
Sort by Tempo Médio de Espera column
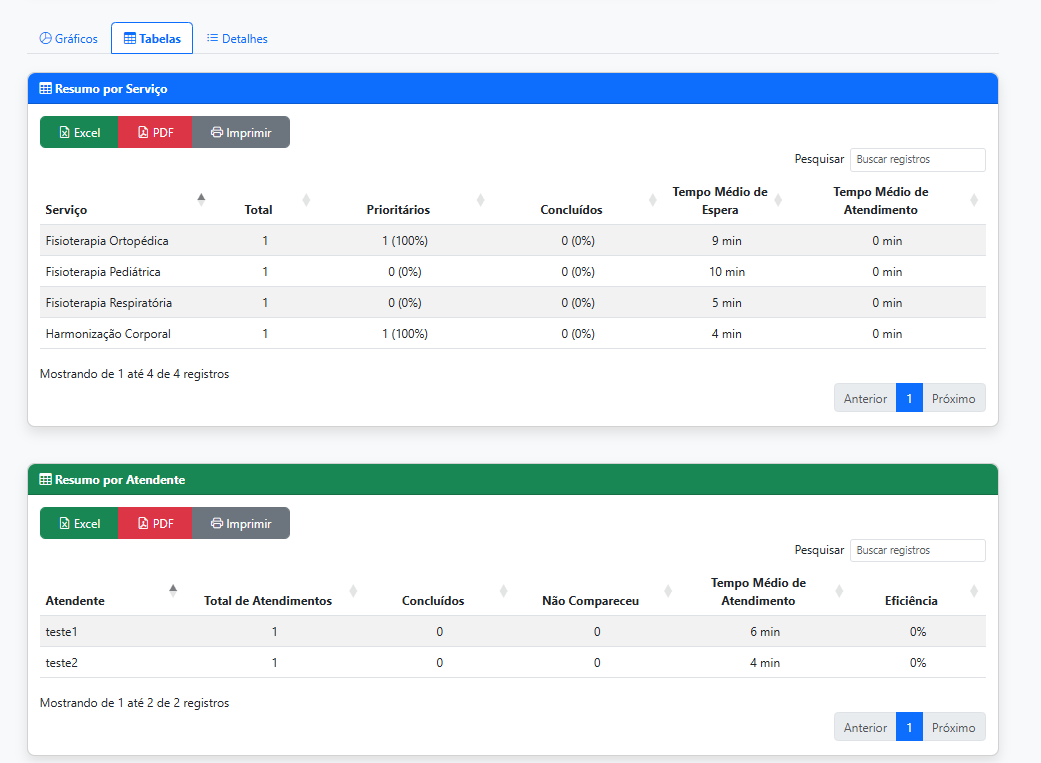[x=719, y=200]
